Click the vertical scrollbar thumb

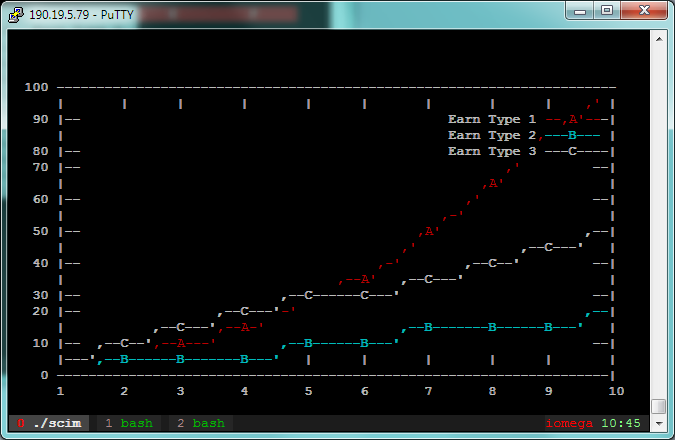coord(659,406)
